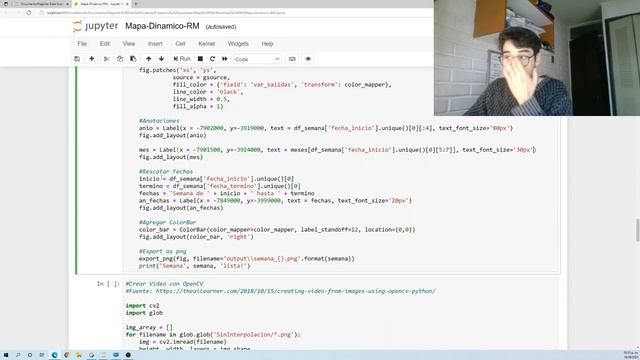Image resolution: width=640 pixels, height=360 pixels.
Task: Open the View menu
Action: point(129,44)
